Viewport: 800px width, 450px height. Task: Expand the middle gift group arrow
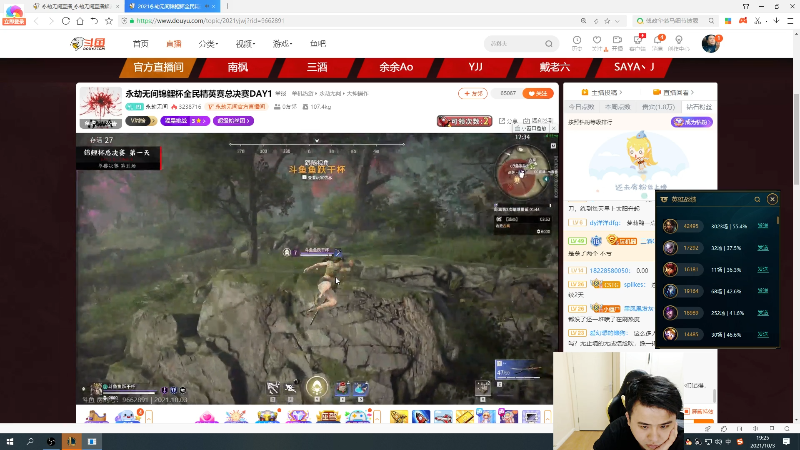click(x=377, y=417)
